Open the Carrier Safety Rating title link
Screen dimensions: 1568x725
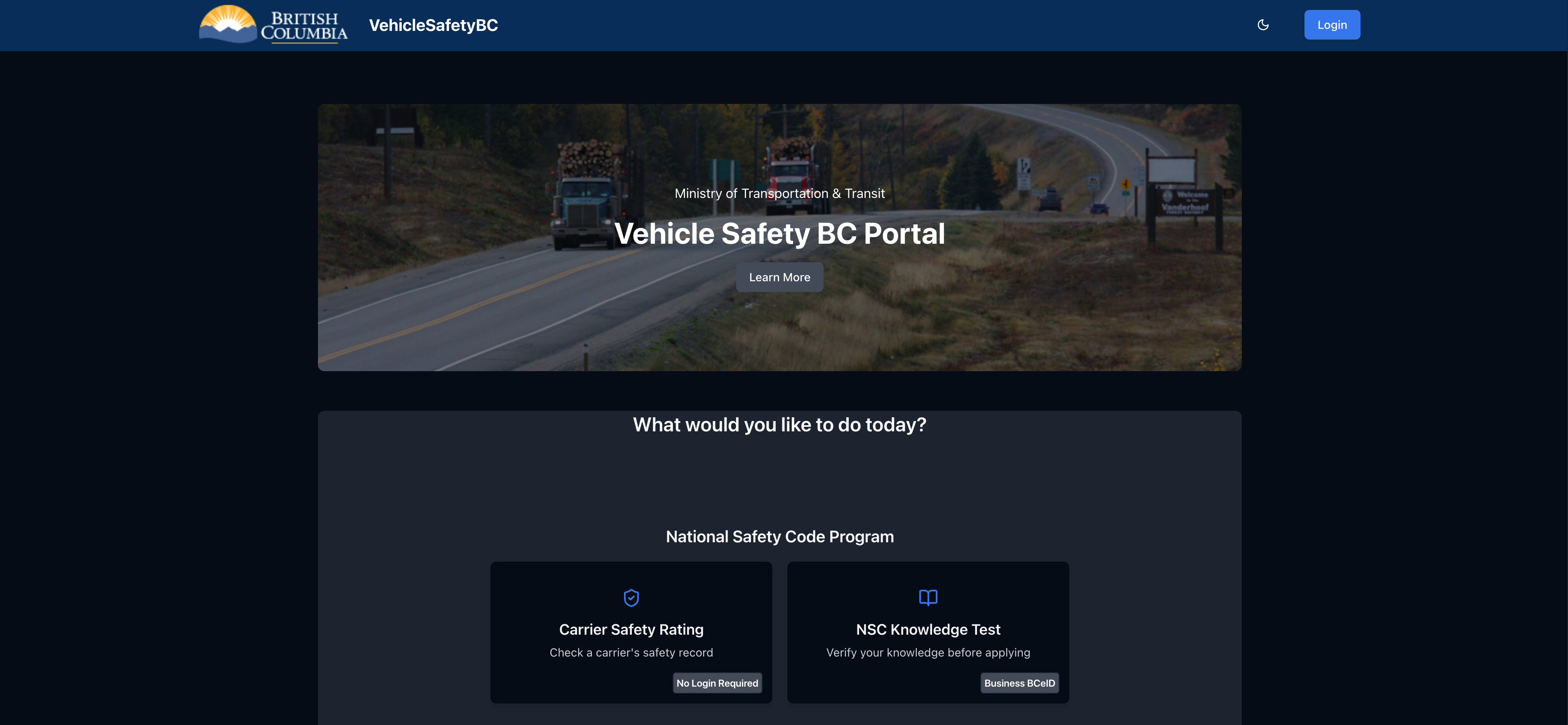pos(631,629)
